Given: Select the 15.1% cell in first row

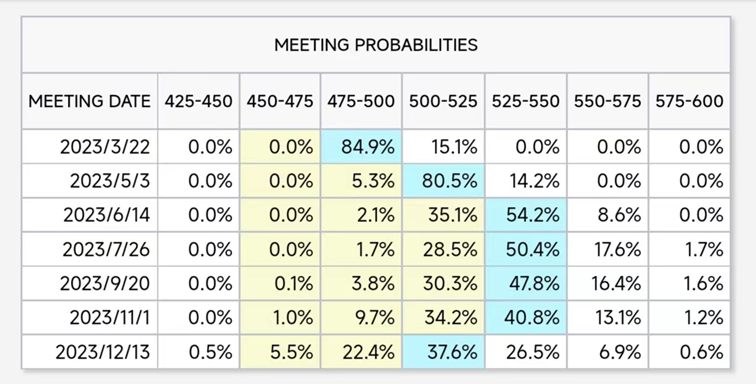Looking at the screenshot, I should point(443,147).
